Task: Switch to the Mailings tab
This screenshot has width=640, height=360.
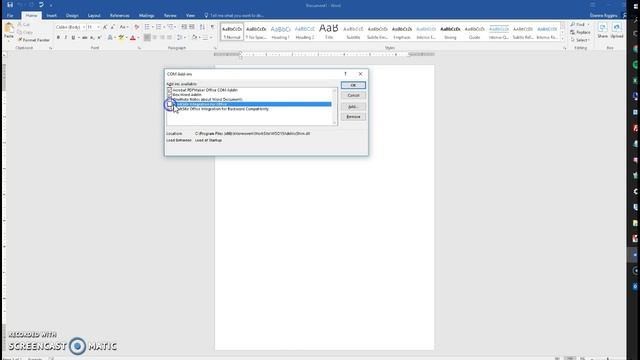Action: [147, 16]
